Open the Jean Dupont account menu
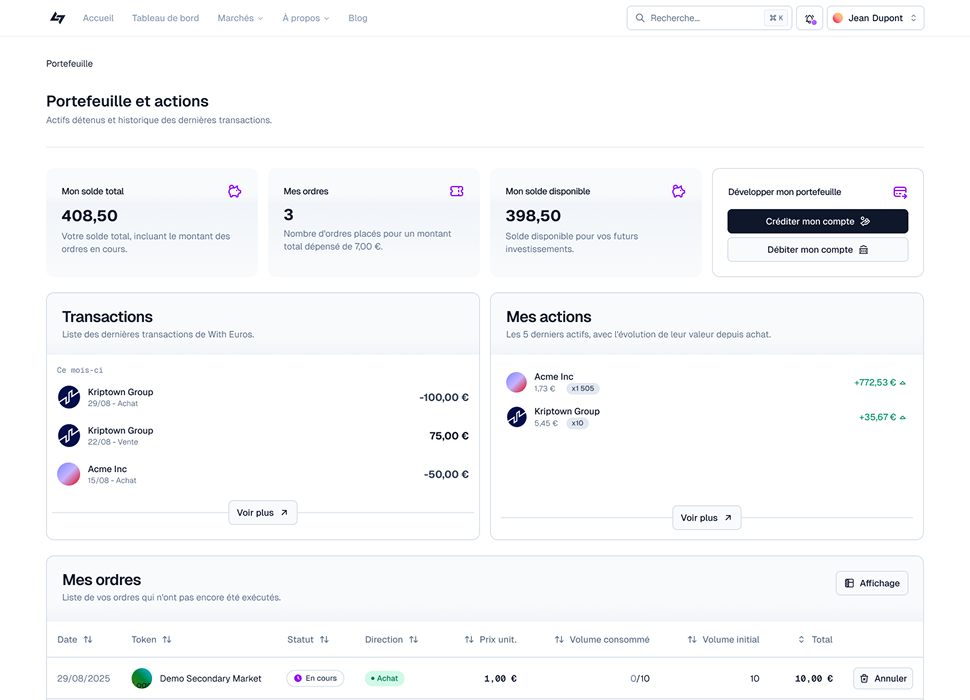The height and width of the screenshot is (700, 970). [875, 18]
